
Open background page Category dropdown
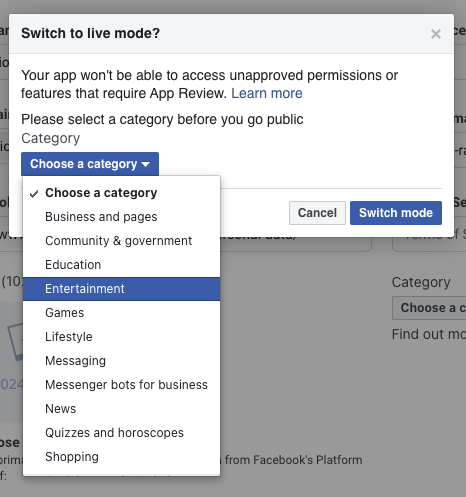429,308
